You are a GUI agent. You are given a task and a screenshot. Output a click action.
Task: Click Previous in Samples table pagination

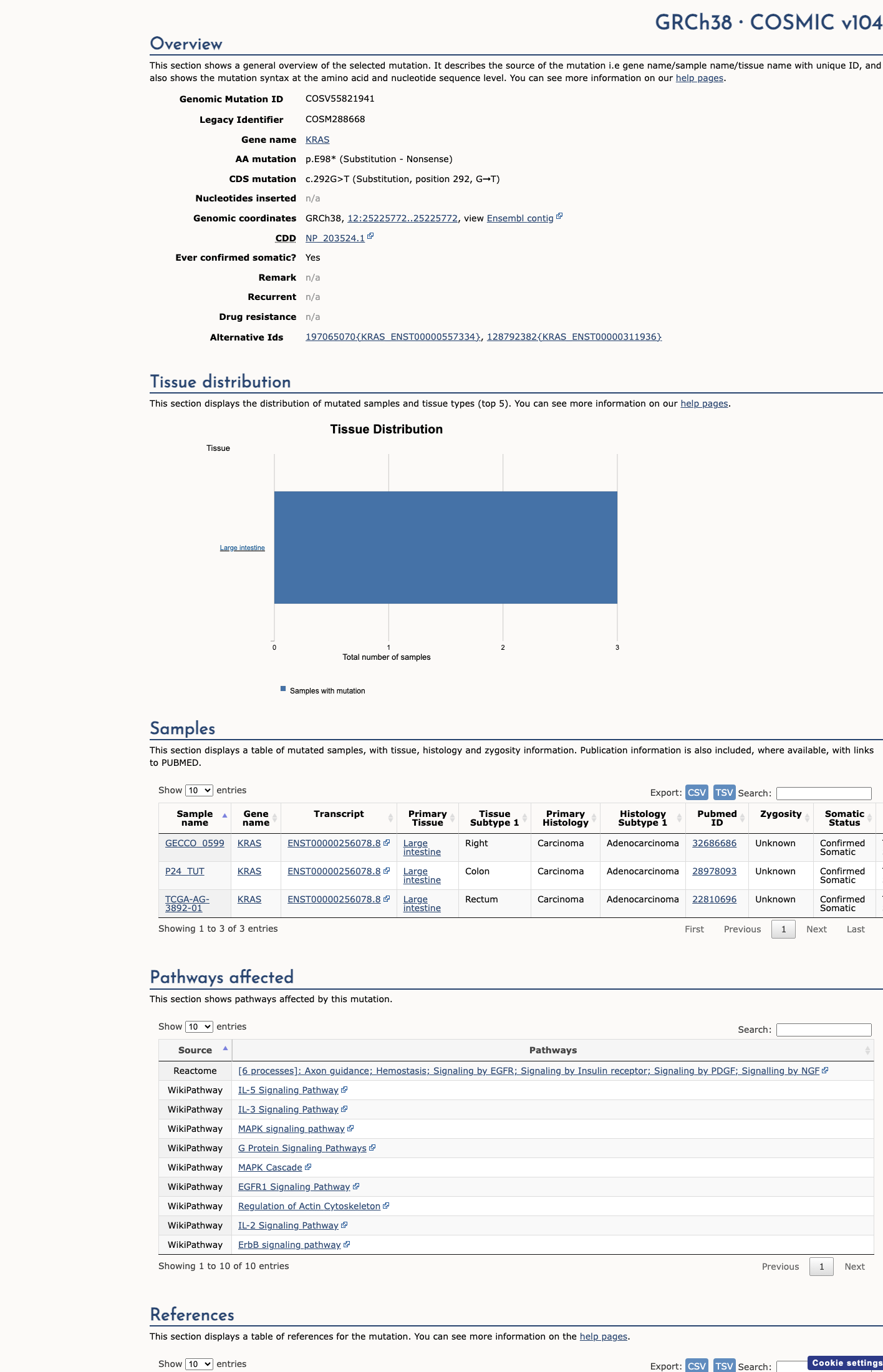point(742,929)
